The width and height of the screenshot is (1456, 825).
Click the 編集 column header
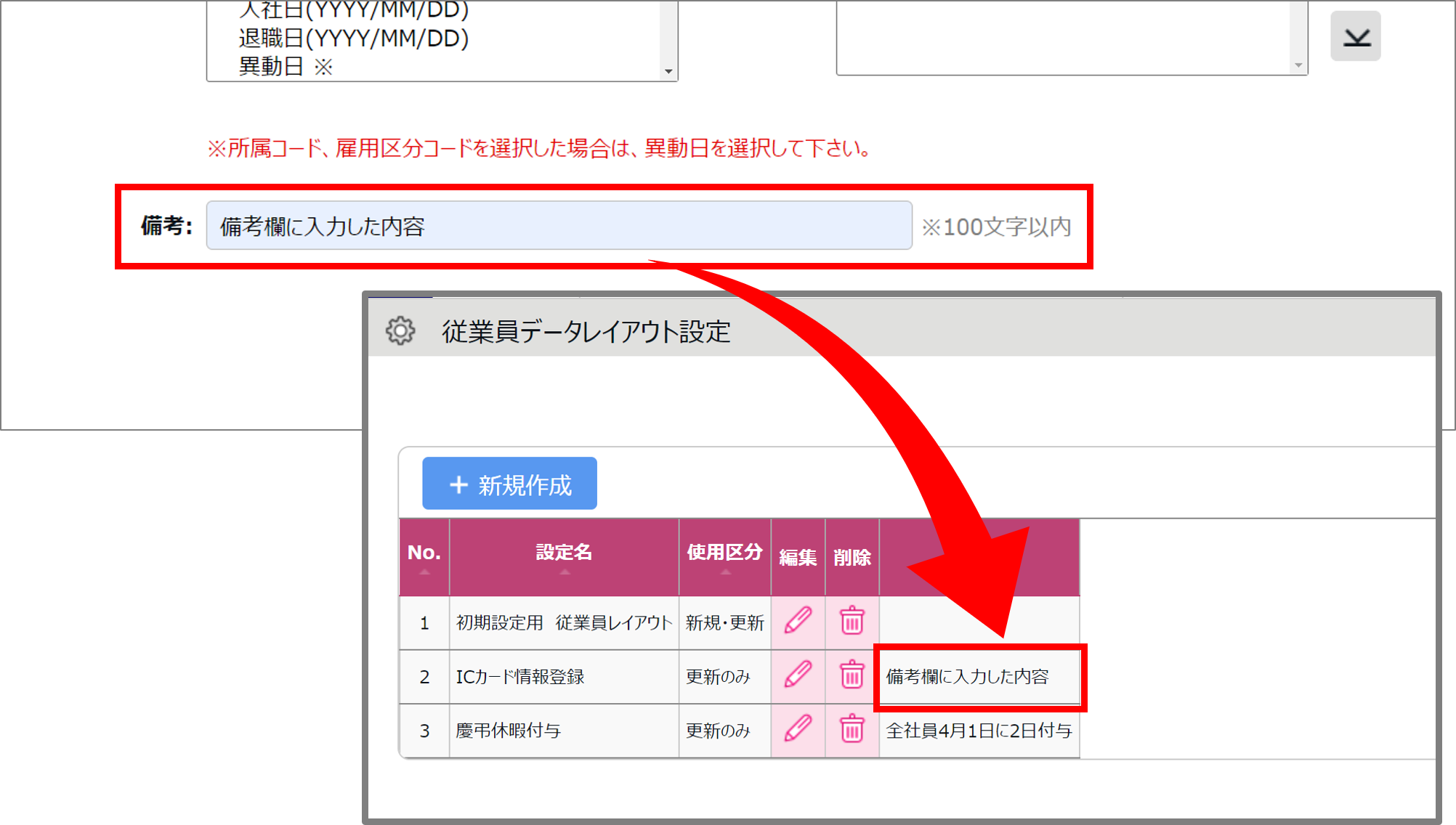[798, 558]
